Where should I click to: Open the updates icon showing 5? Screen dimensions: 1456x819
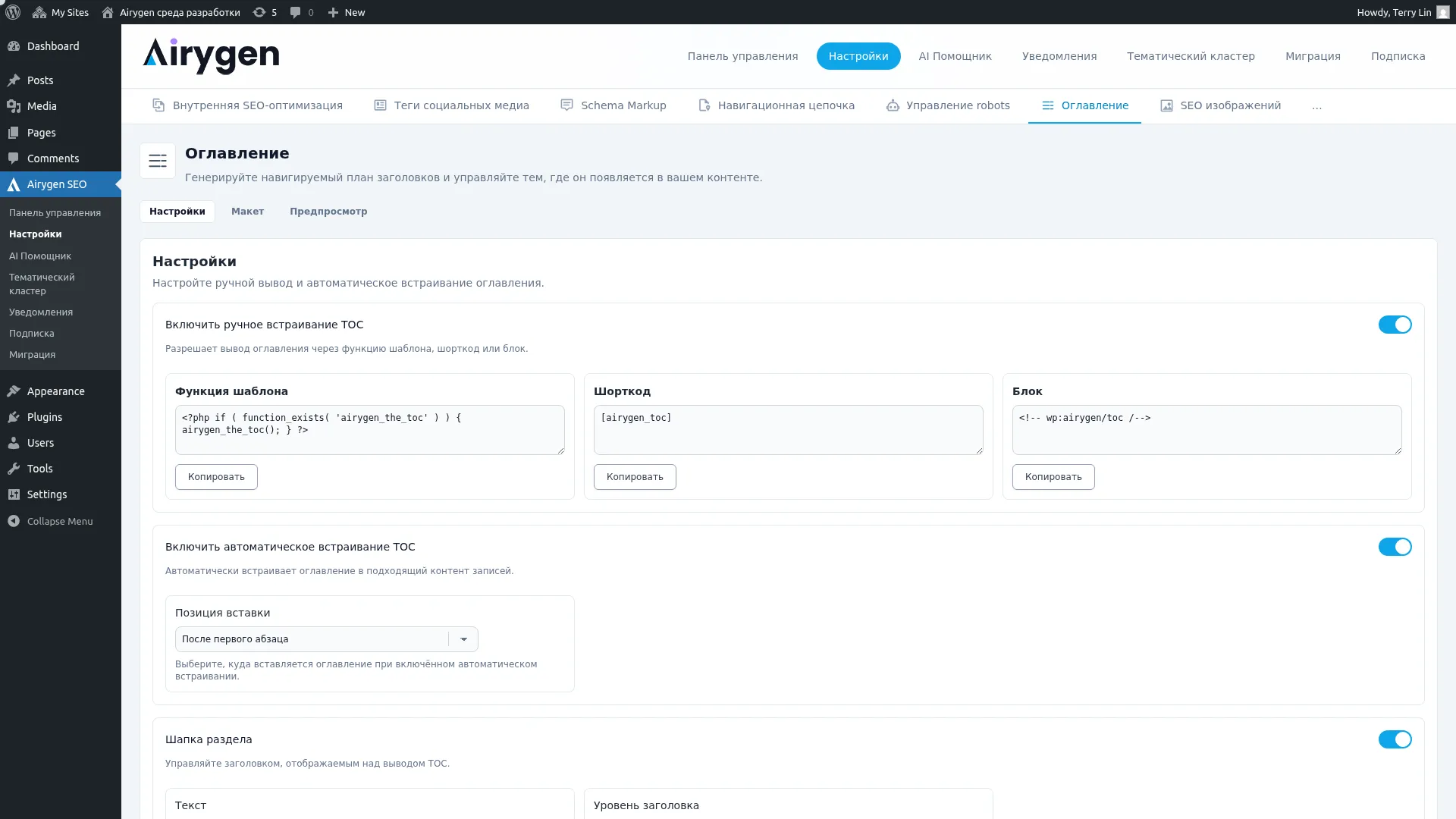[x=259, y=12]
